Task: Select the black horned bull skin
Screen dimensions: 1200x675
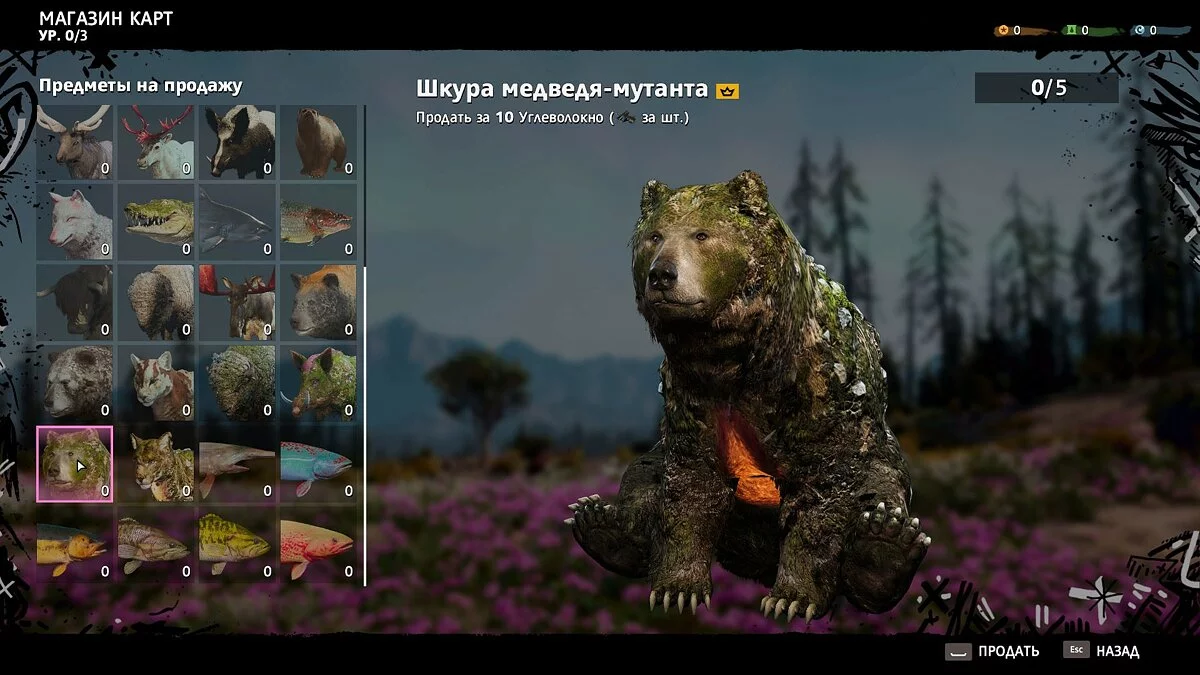Action: pos(74,302)
